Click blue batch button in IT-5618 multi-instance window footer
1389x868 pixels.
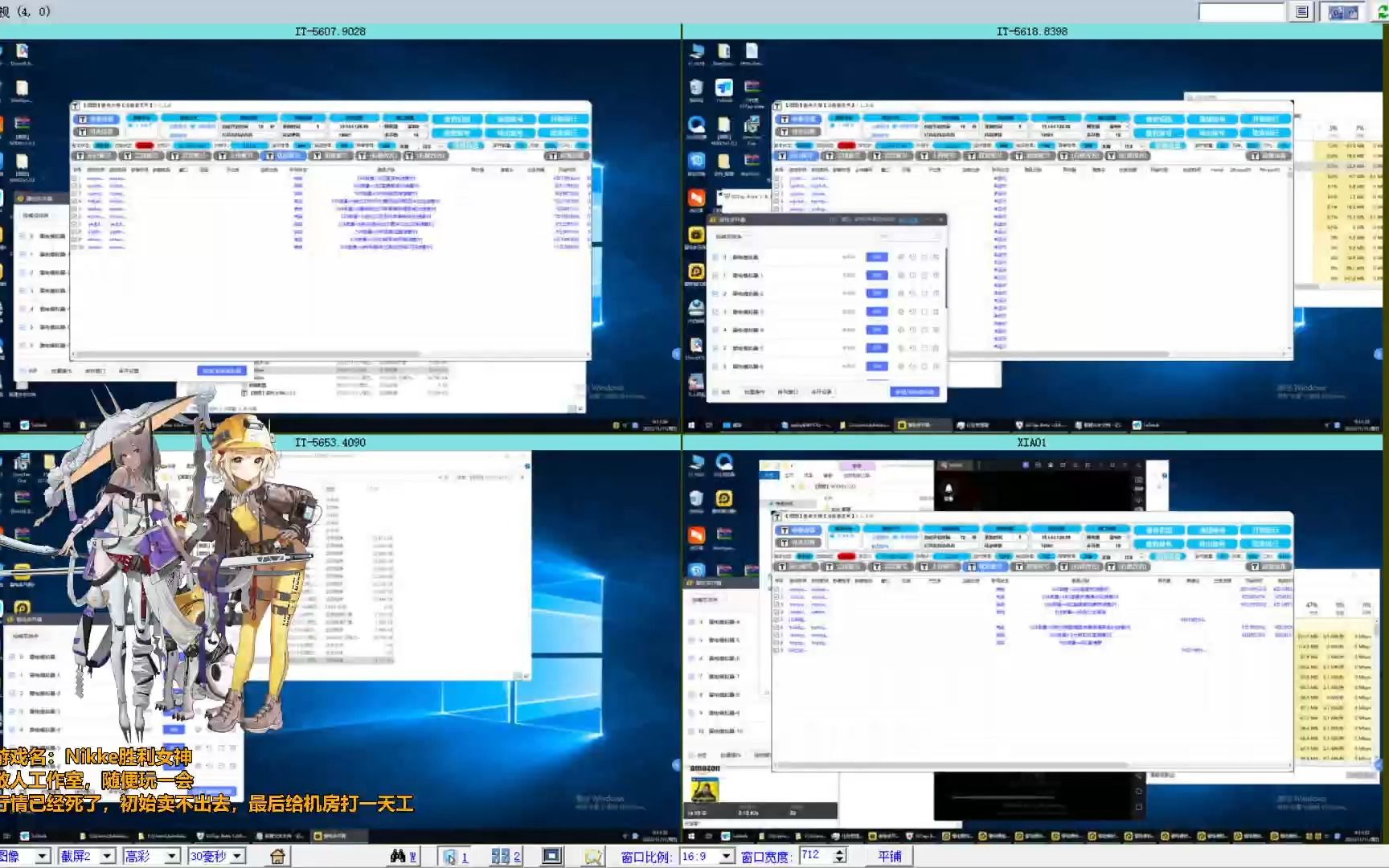915,392
